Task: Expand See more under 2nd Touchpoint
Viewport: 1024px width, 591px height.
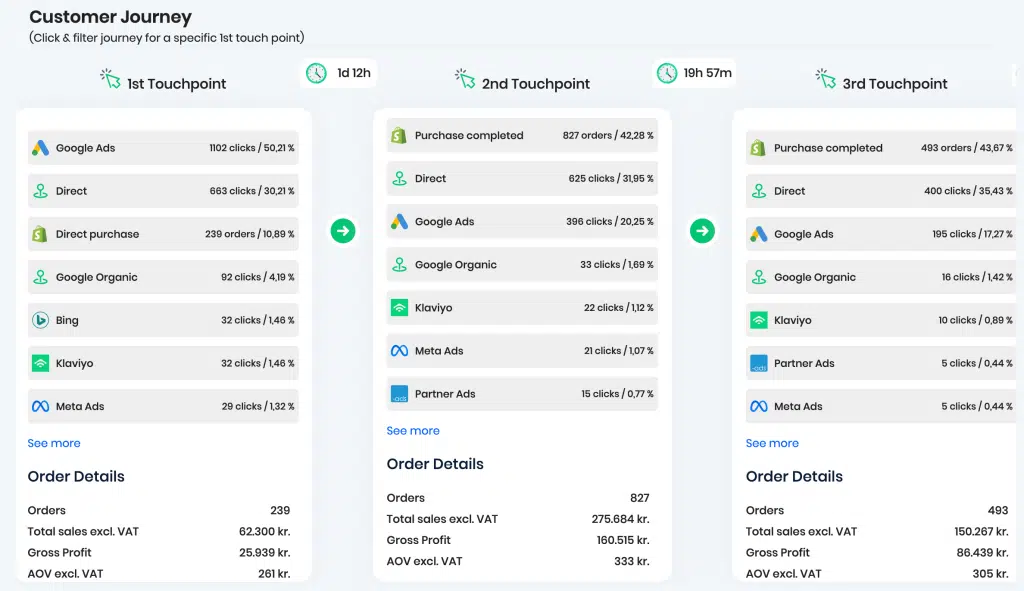Action: click(413, 430)
